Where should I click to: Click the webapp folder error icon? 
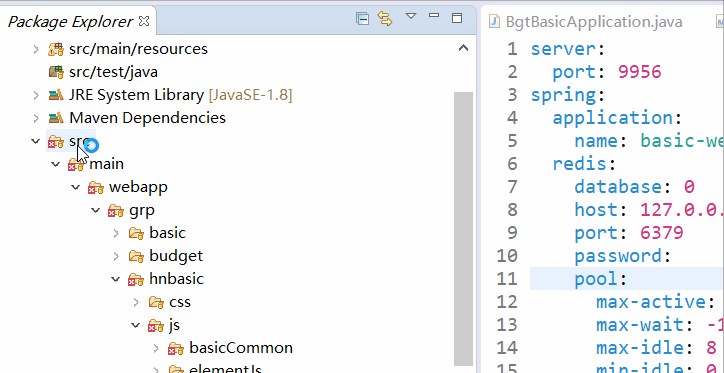[x=96, y=188]
